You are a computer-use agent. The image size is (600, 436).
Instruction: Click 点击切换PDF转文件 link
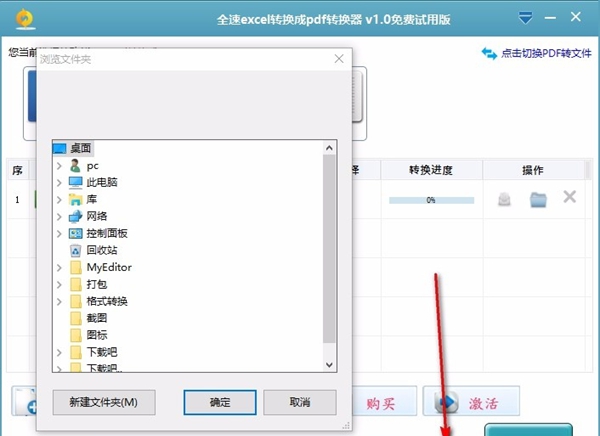(546, 53)
